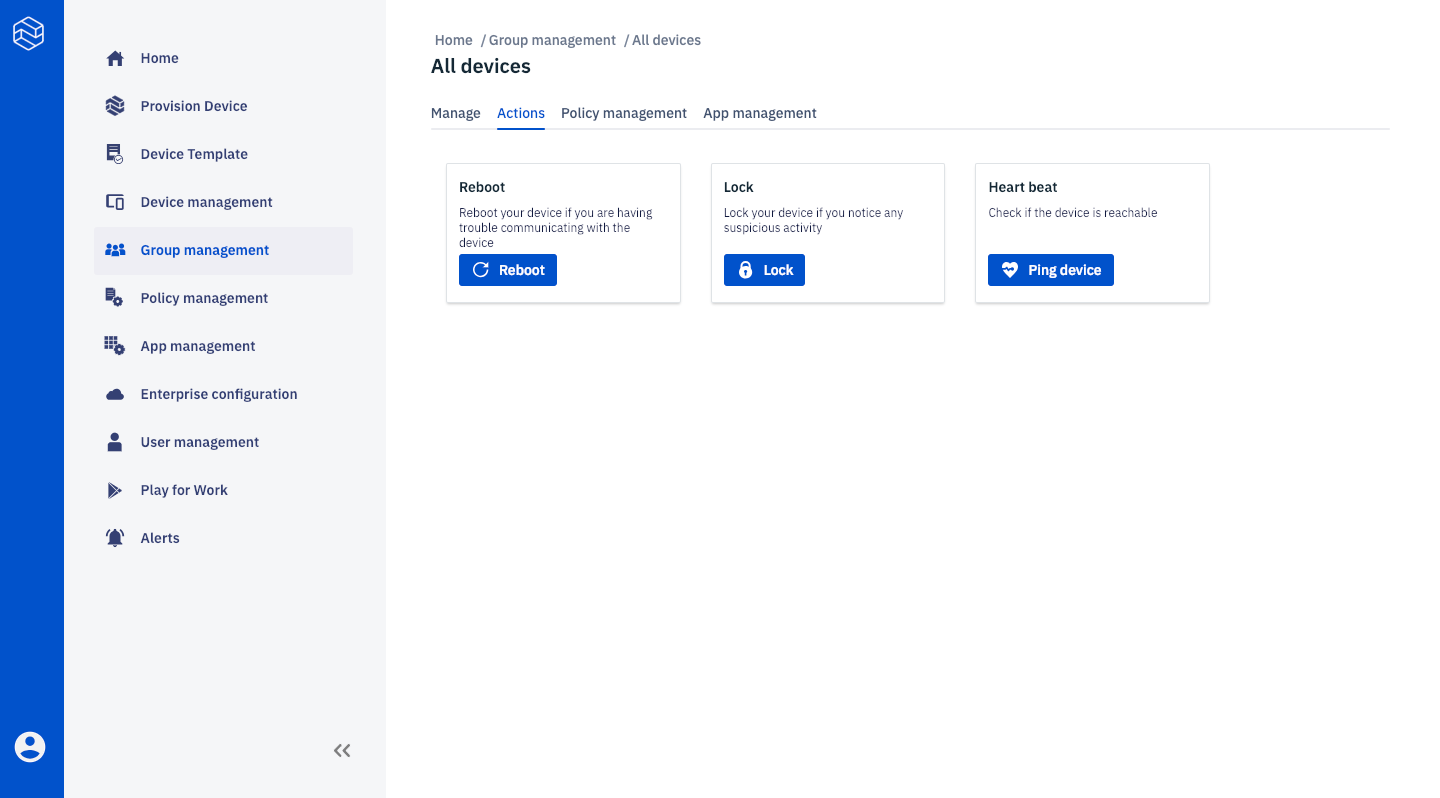Go to Home via the breadcrumb

point(453,40)
